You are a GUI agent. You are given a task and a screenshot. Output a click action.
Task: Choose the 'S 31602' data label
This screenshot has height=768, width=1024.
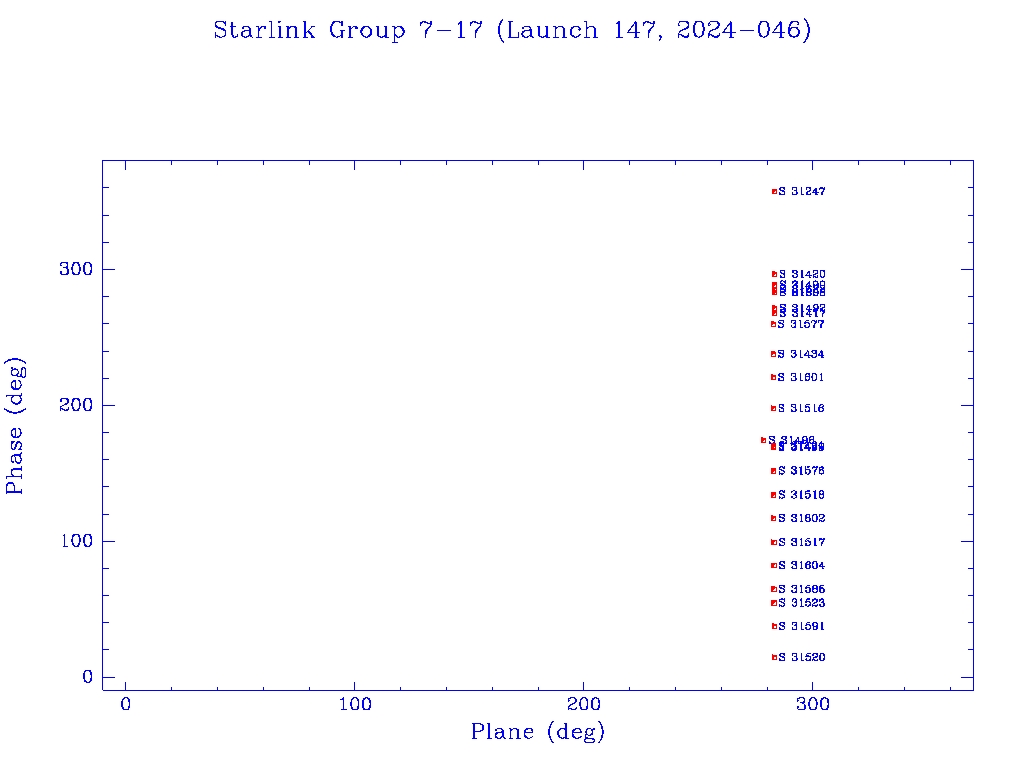(801, 518)
